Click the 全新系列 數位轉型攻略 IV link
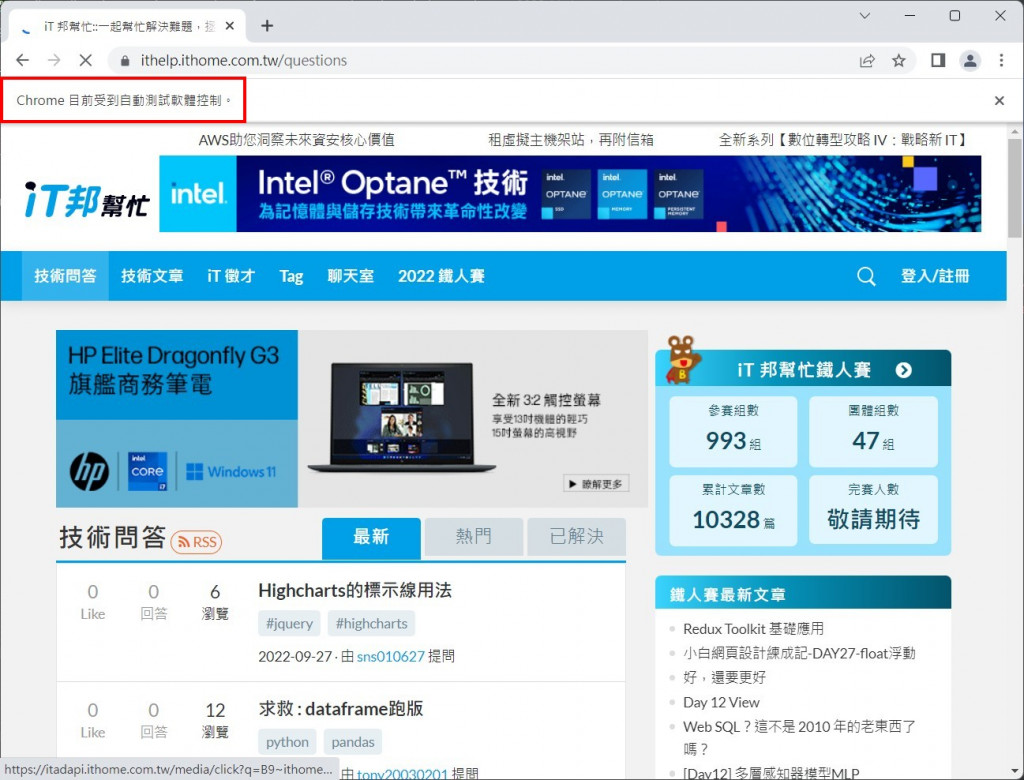This screenshot has width=1024, height=780. click(844, 140)
